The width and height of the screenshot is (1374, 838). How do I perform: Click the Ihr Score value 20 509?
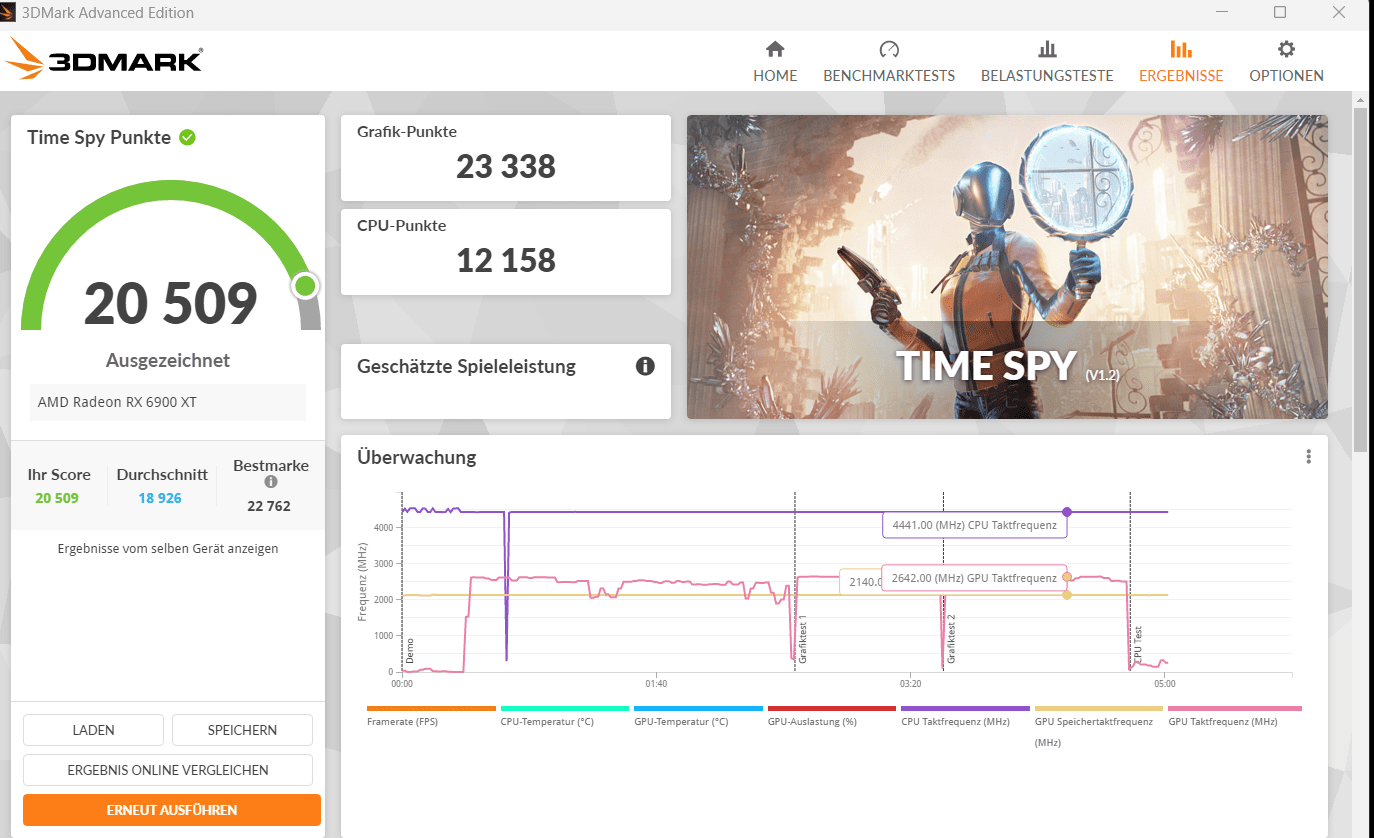point(57,498)
